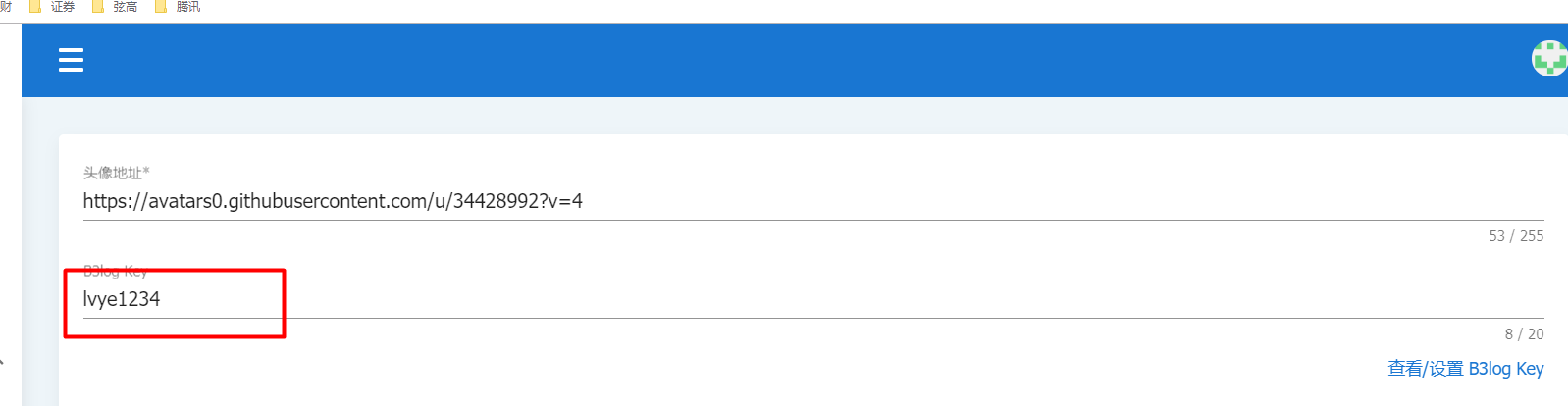
Task: Open the 腾讯 bookmarks folder label
Action: (188, 6)
